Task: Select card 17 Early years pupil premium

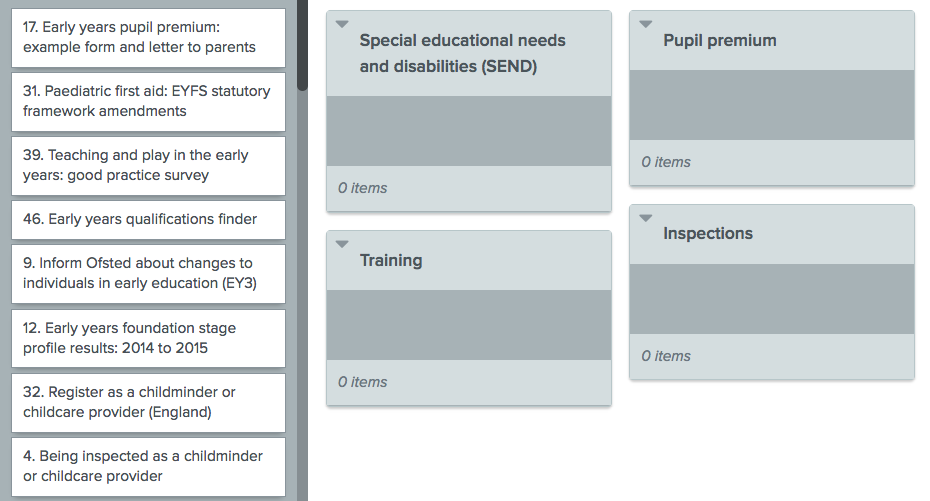Action: (x=148, y=38)
